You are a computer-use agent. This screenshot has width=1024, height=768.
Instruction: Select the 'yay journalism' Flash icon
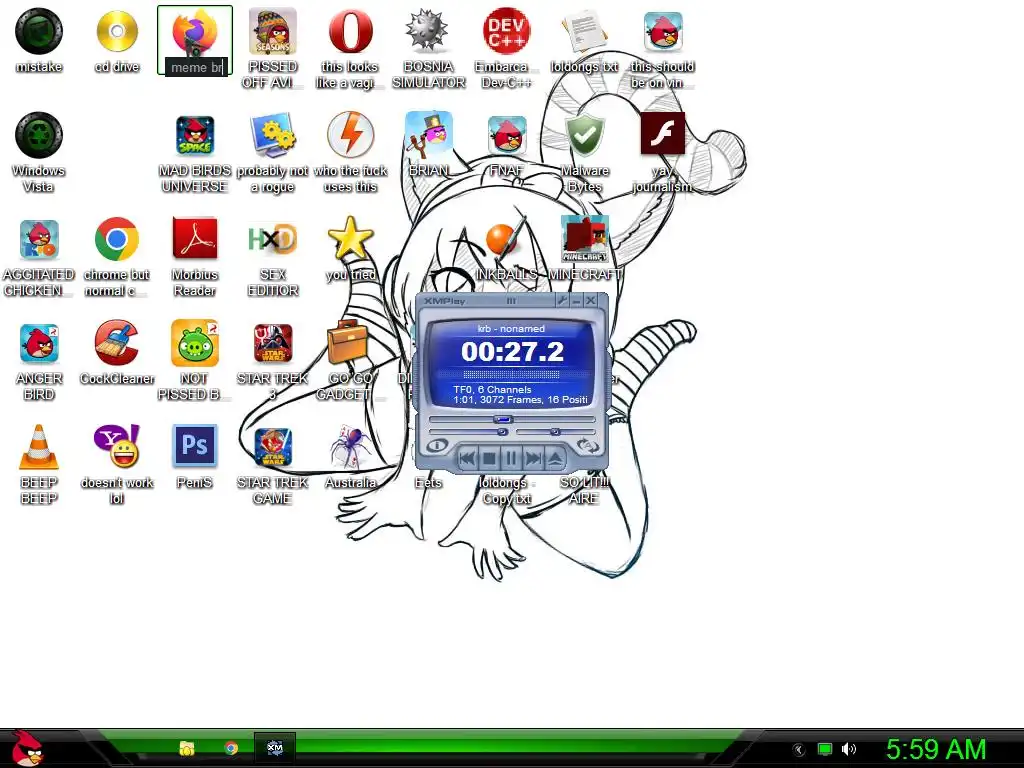[663, 133]
